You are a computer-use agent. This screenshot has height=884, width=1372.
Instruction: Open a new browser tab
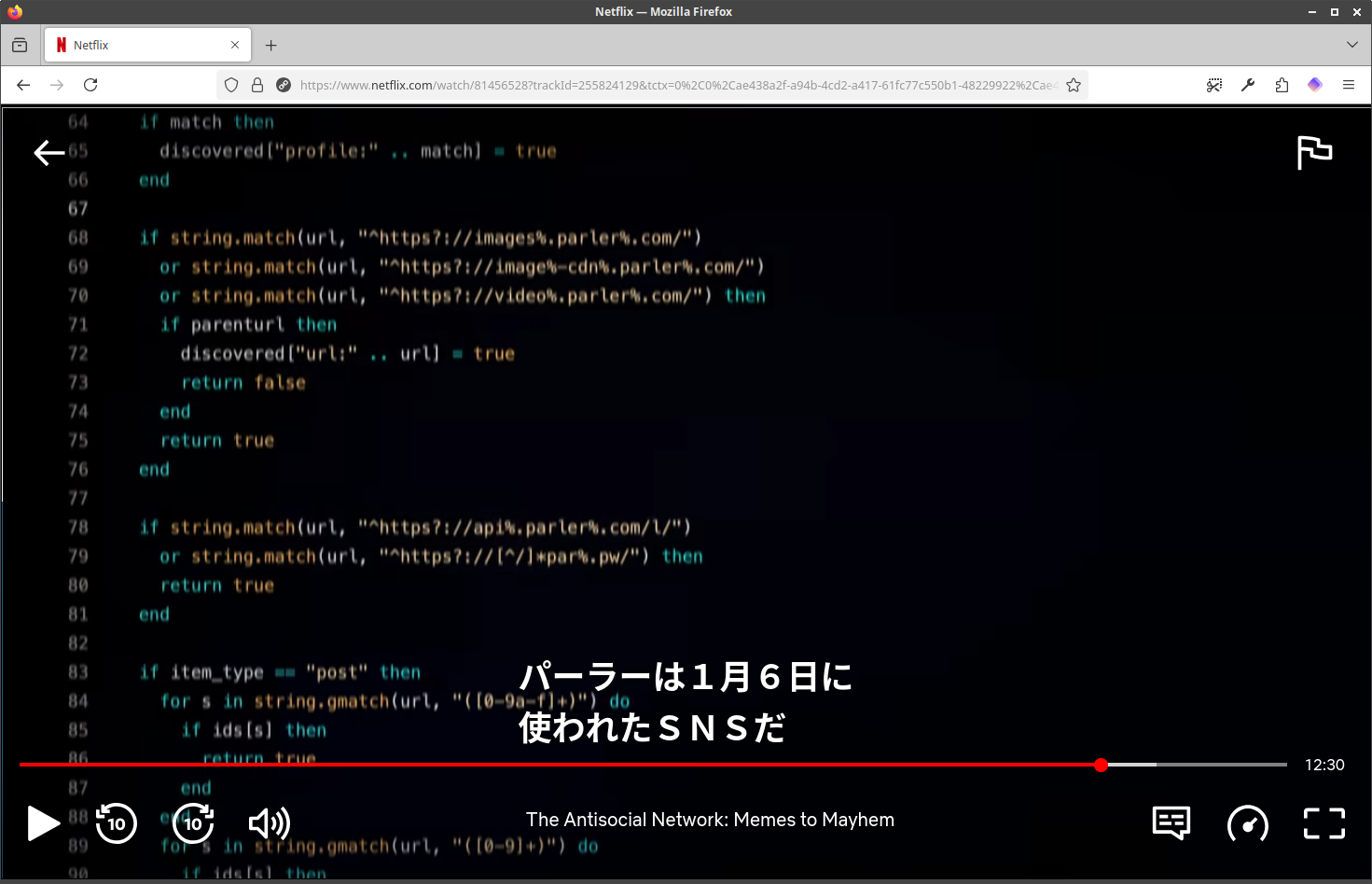(x=270, y=45)
